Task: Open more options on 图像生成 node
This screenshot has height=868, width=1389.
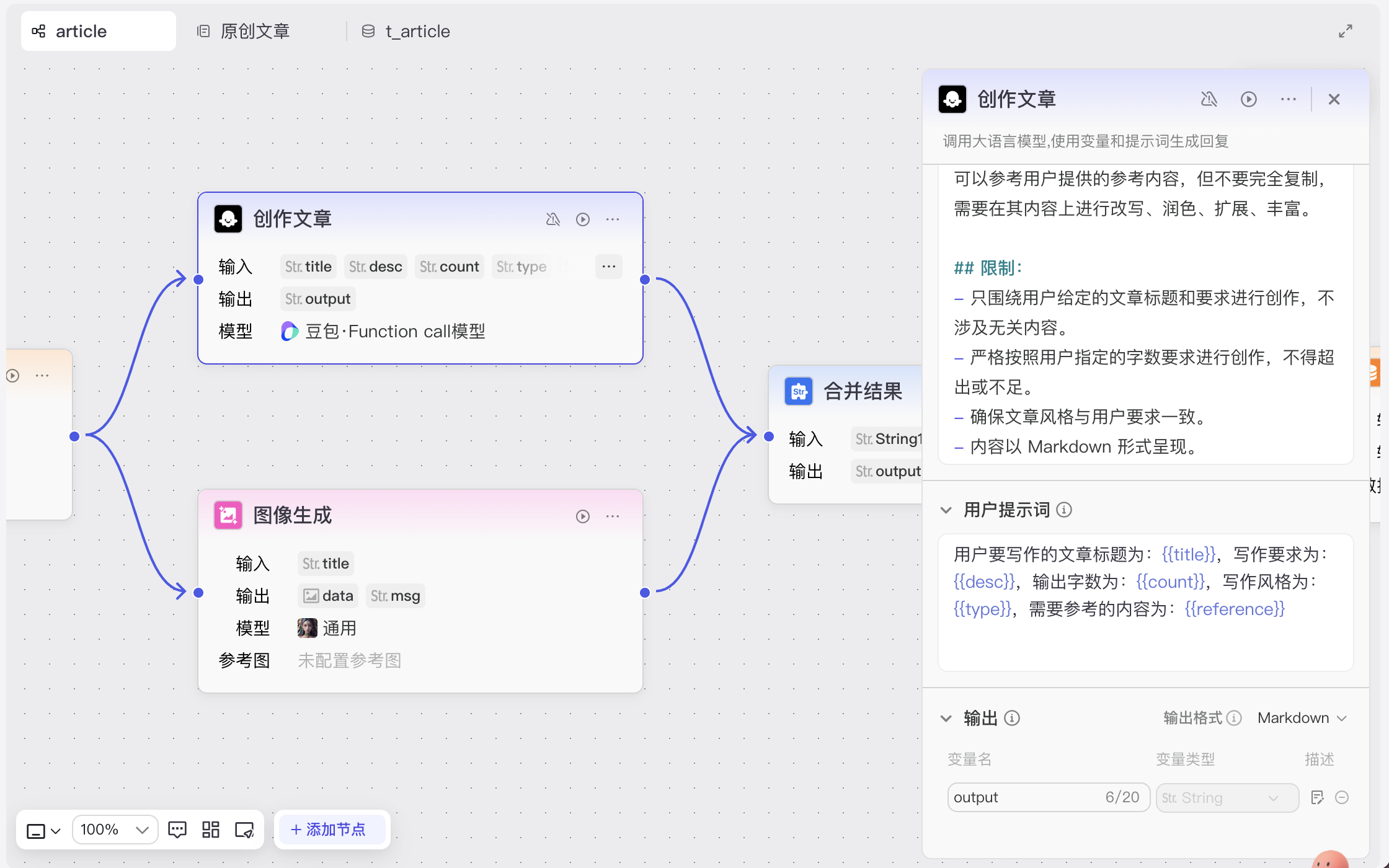Action: [613, 516]
